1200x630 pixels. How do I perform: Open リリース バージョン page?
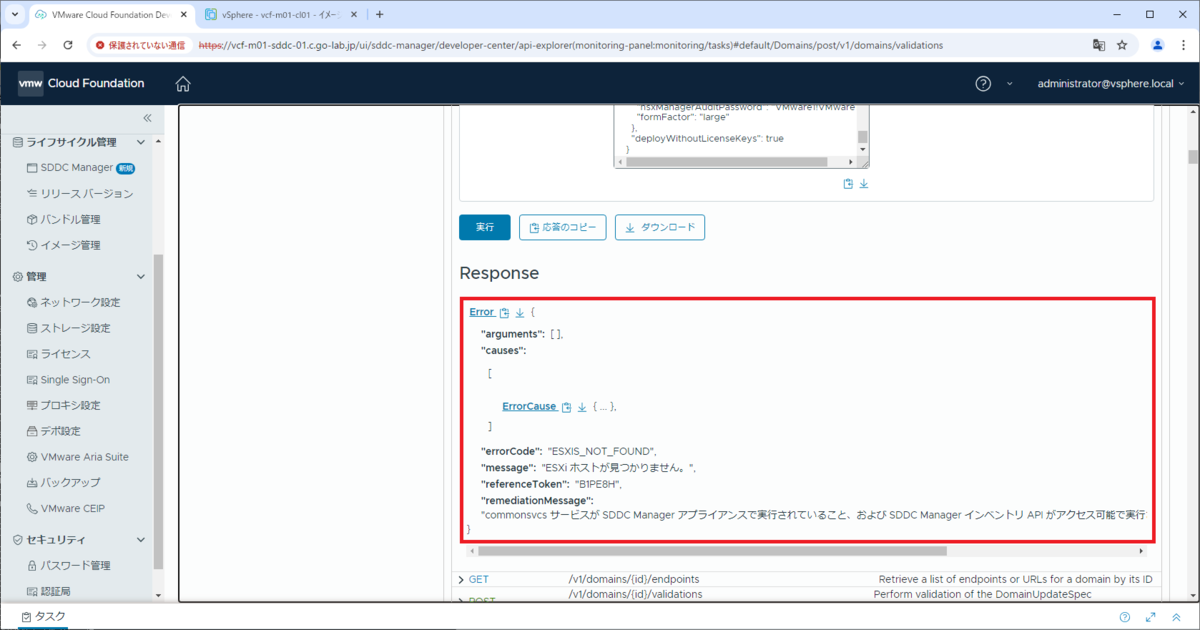pyautogui.click(x=79, y=194)
